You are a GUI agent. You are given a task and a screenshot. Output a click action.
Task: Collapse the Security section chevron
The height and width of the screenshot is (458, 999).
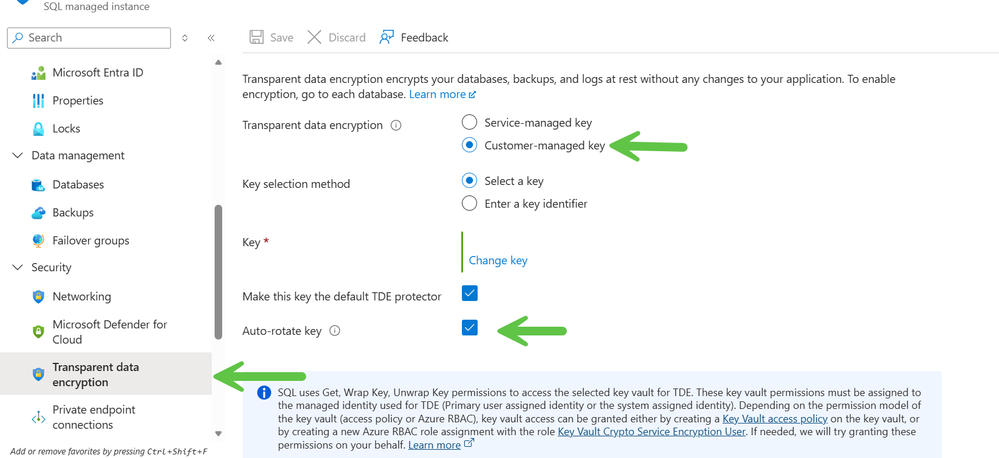coord(17,268)
